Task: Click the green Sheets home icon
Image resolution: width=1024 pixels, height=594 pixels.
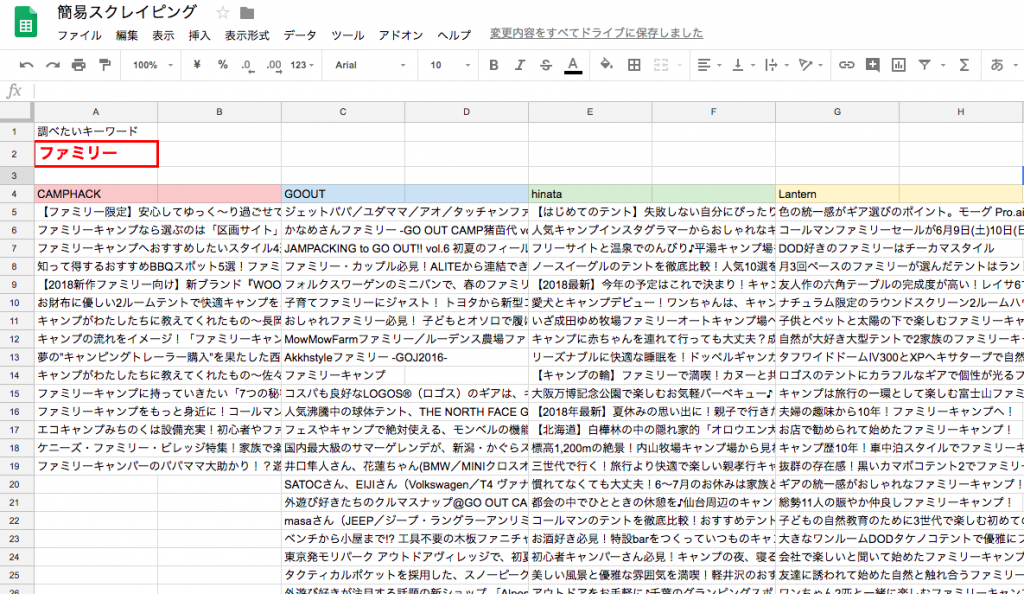Action: coord(25,22)
